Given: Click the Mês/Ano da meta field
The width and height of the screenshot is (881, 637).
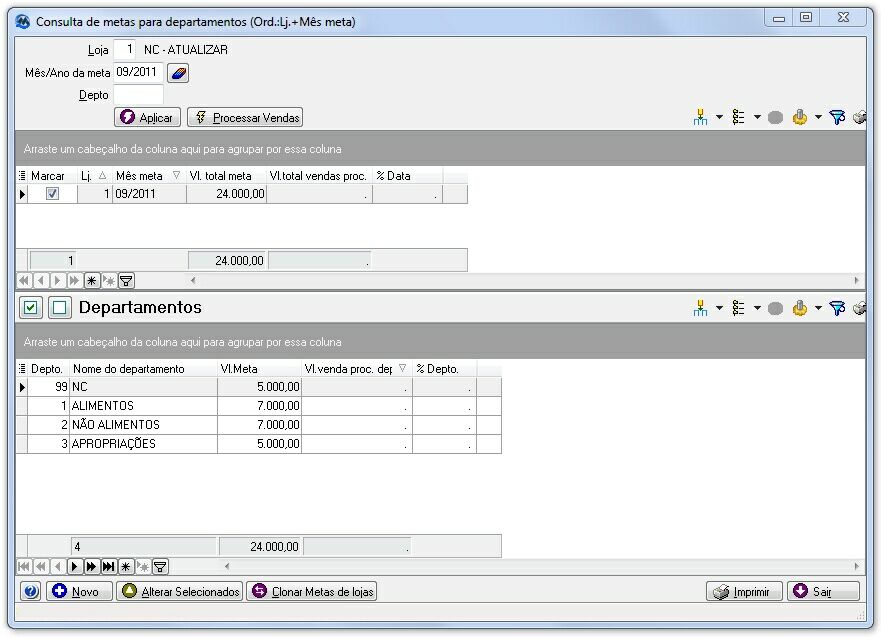Looking at the screenshot, I should [x=138, y=72].
